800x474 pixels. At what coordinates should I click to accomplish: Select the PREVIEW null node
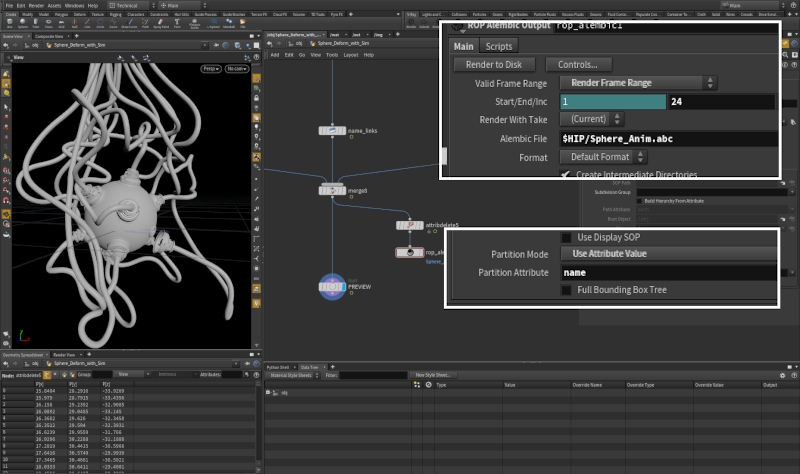(x=332, y=287)
